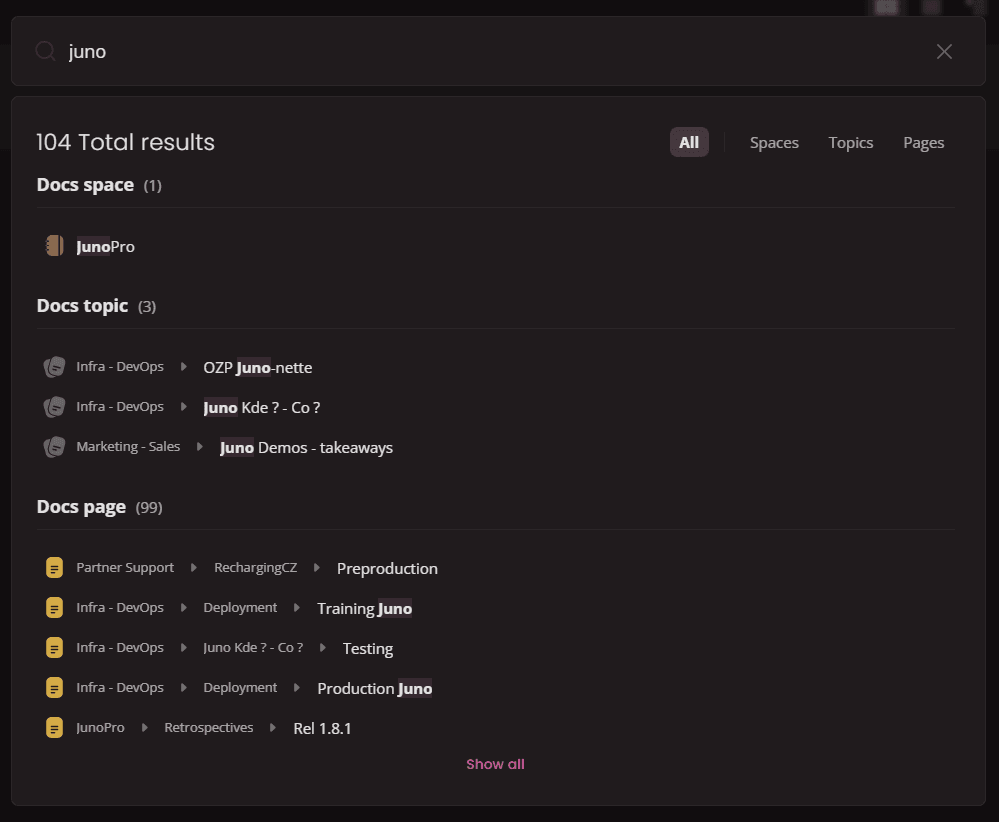Click the page icon of the Preproduction row
999x822 pixels.
pos(54,567)
